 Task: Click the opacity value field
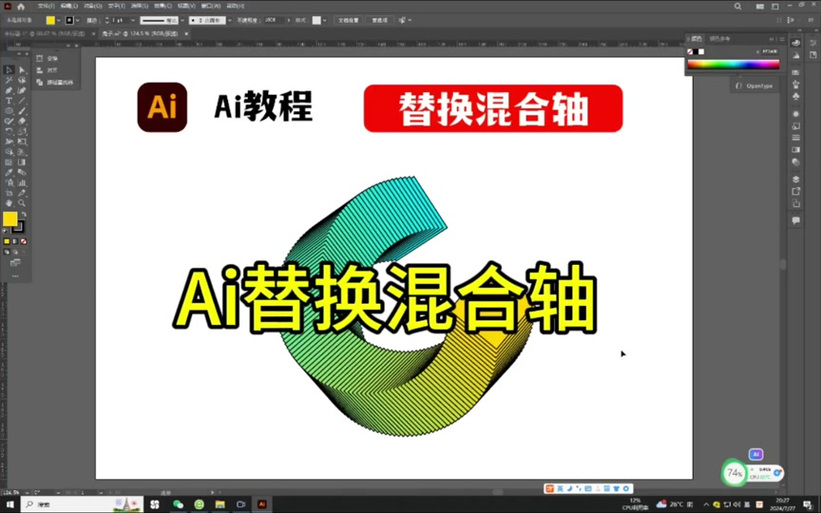[274, 20]
